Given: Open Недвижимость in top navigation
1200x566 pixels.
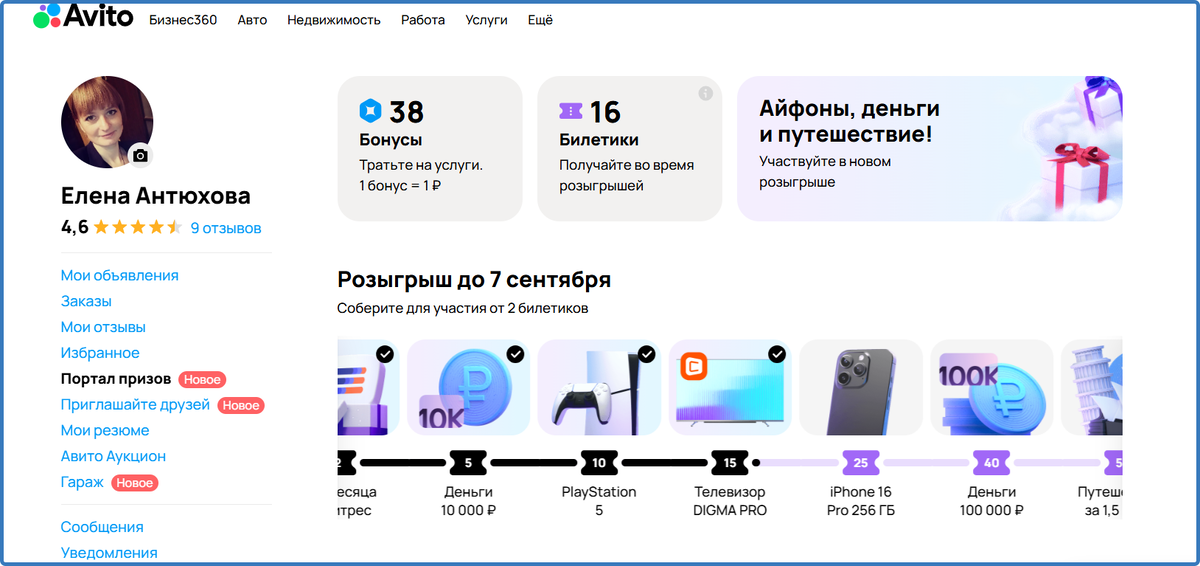Looking at the screenshot, I should pos(334,20).
